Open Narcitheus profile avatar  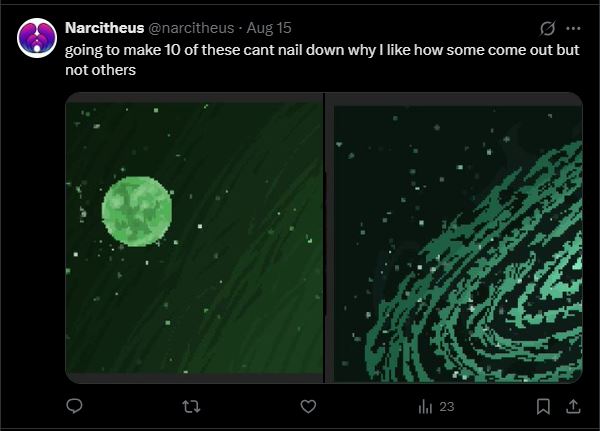tap(37, 38)
